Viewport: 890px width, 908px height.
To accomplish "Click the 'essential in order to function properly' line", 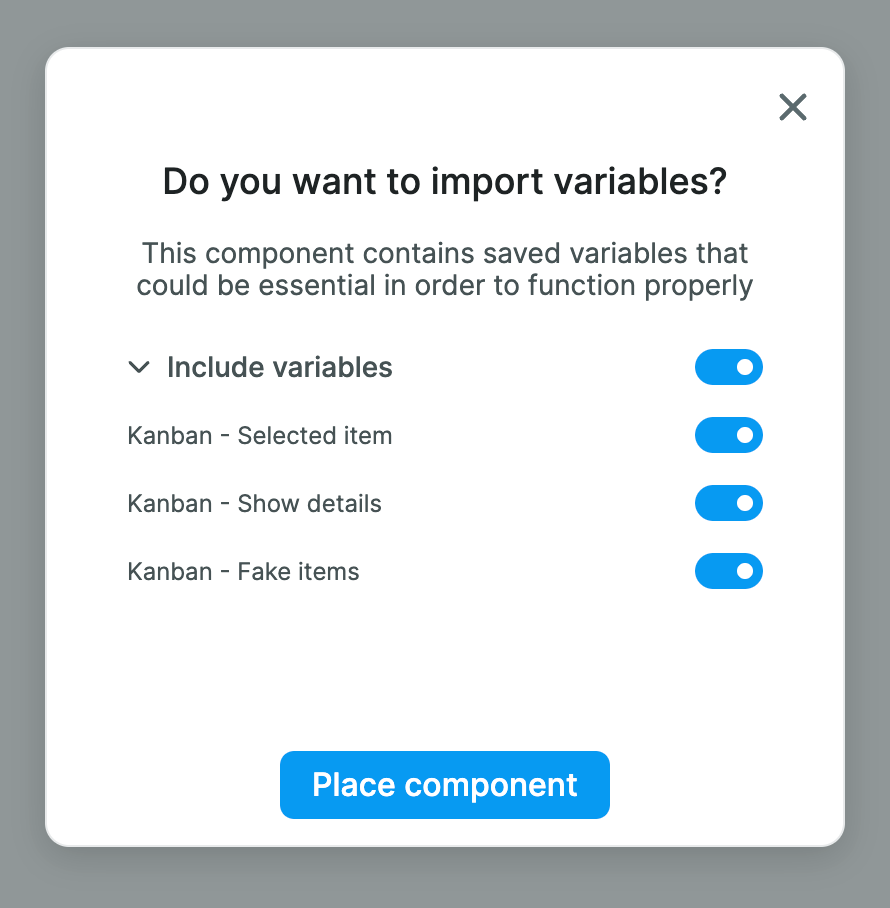I will tap(444, 286).
